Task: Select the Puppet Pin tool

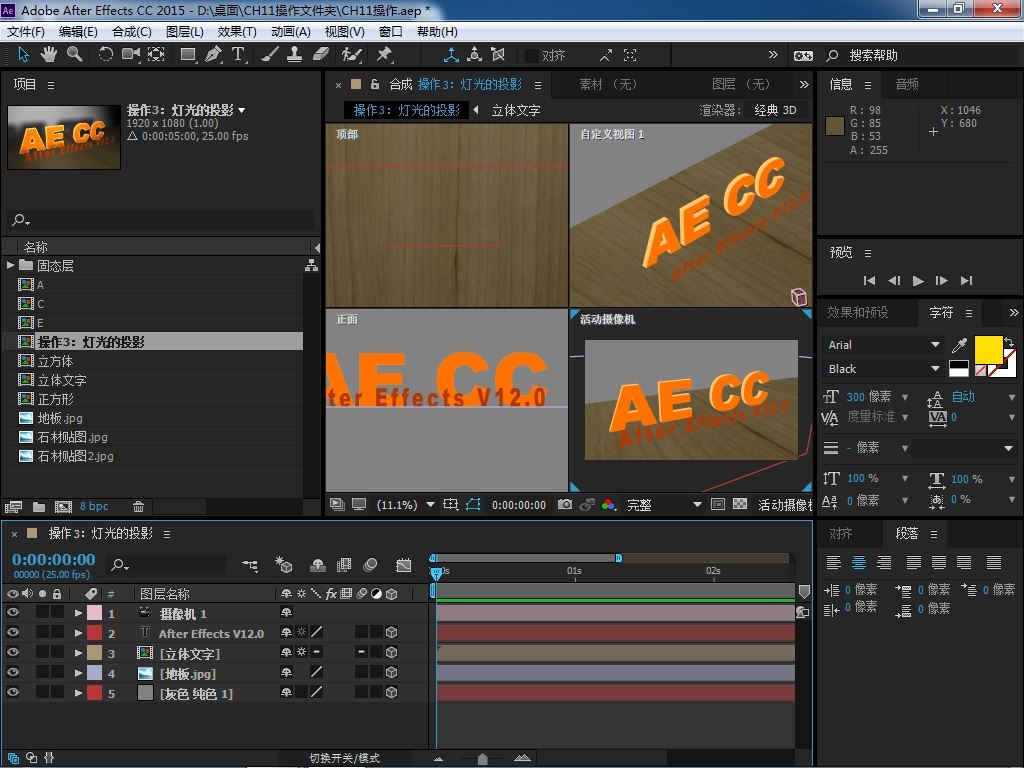Action: (385, 54)
